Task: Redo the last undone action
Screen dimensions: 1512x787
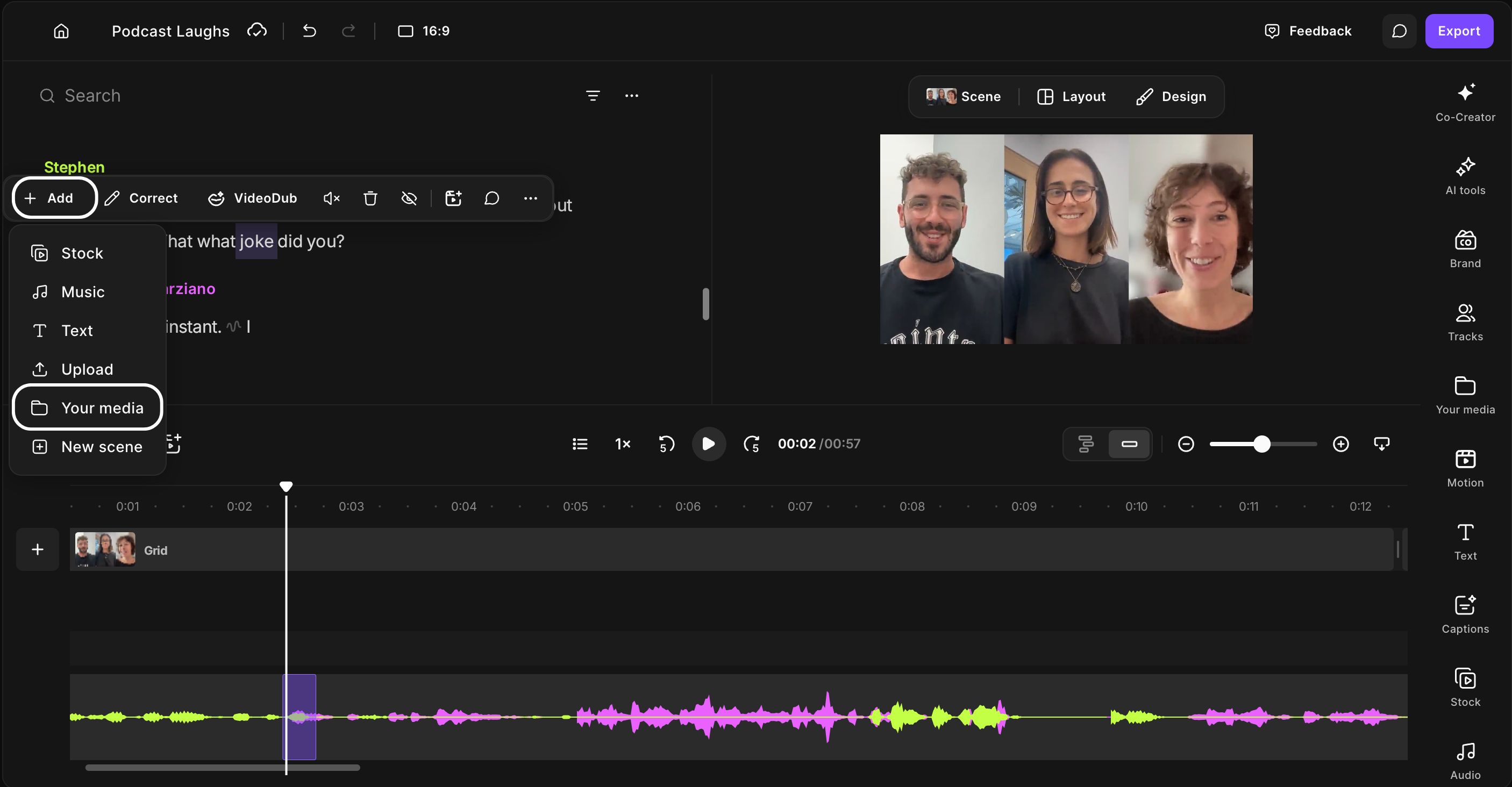Action: pyautogui.click(x=348, y=31)
